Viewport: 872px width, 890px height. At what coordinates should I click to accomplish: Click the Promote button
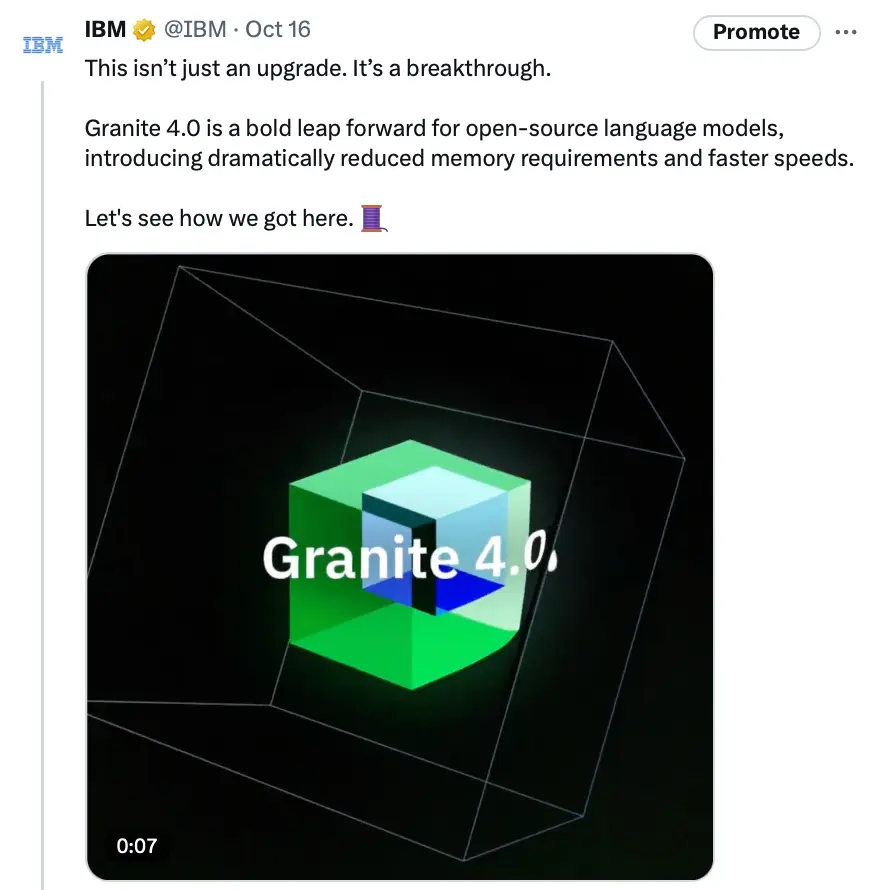click(x=756, y=32)
